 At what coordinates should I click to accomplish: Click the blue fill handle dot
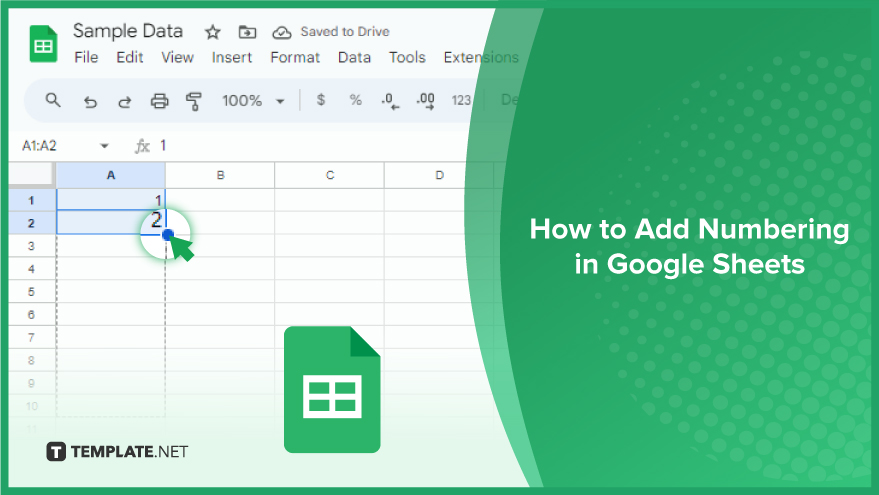pos(168,234)
